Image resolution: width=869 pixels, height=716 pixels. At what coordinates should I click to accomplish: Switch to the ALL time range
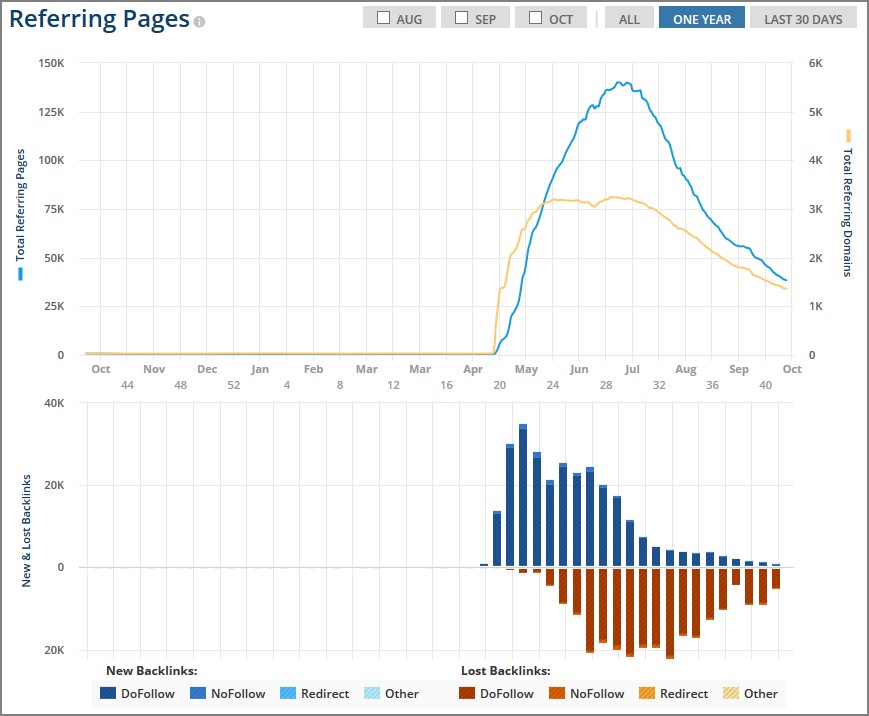tap(629, 18)
